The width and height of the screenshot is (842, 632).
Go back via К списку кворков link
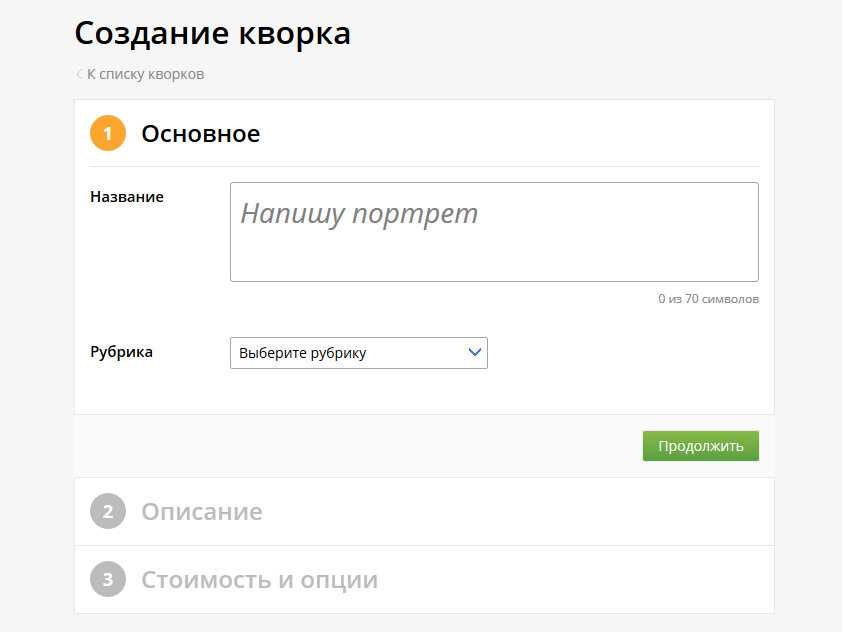[146, 74]
